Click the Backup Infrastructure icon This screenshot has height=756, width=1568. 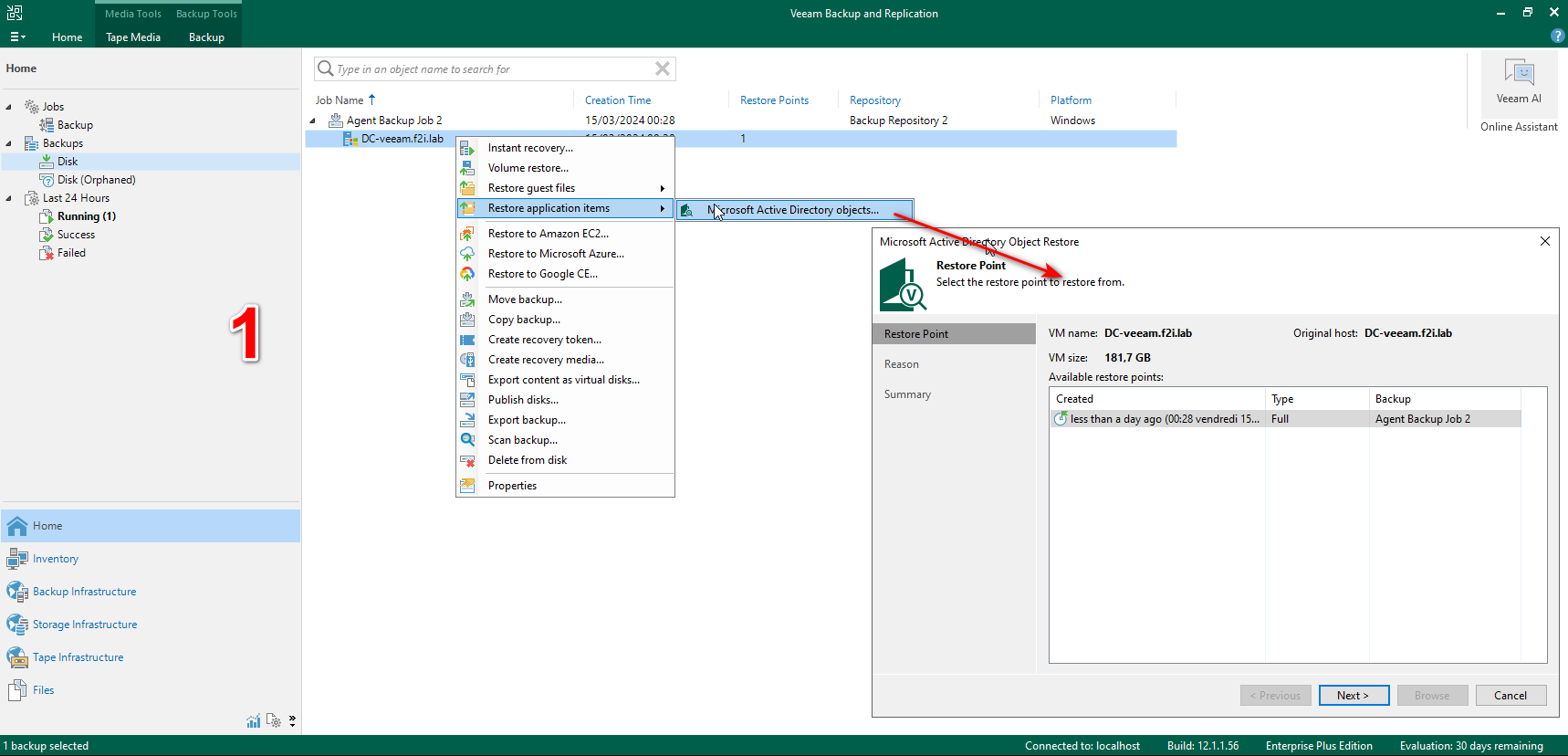[x=17, y=592]
